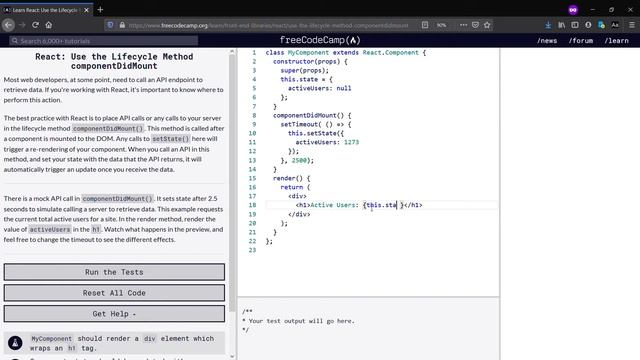Reset the 90% zoom indicator
The image size is (640, 360).
coord(441,25)
